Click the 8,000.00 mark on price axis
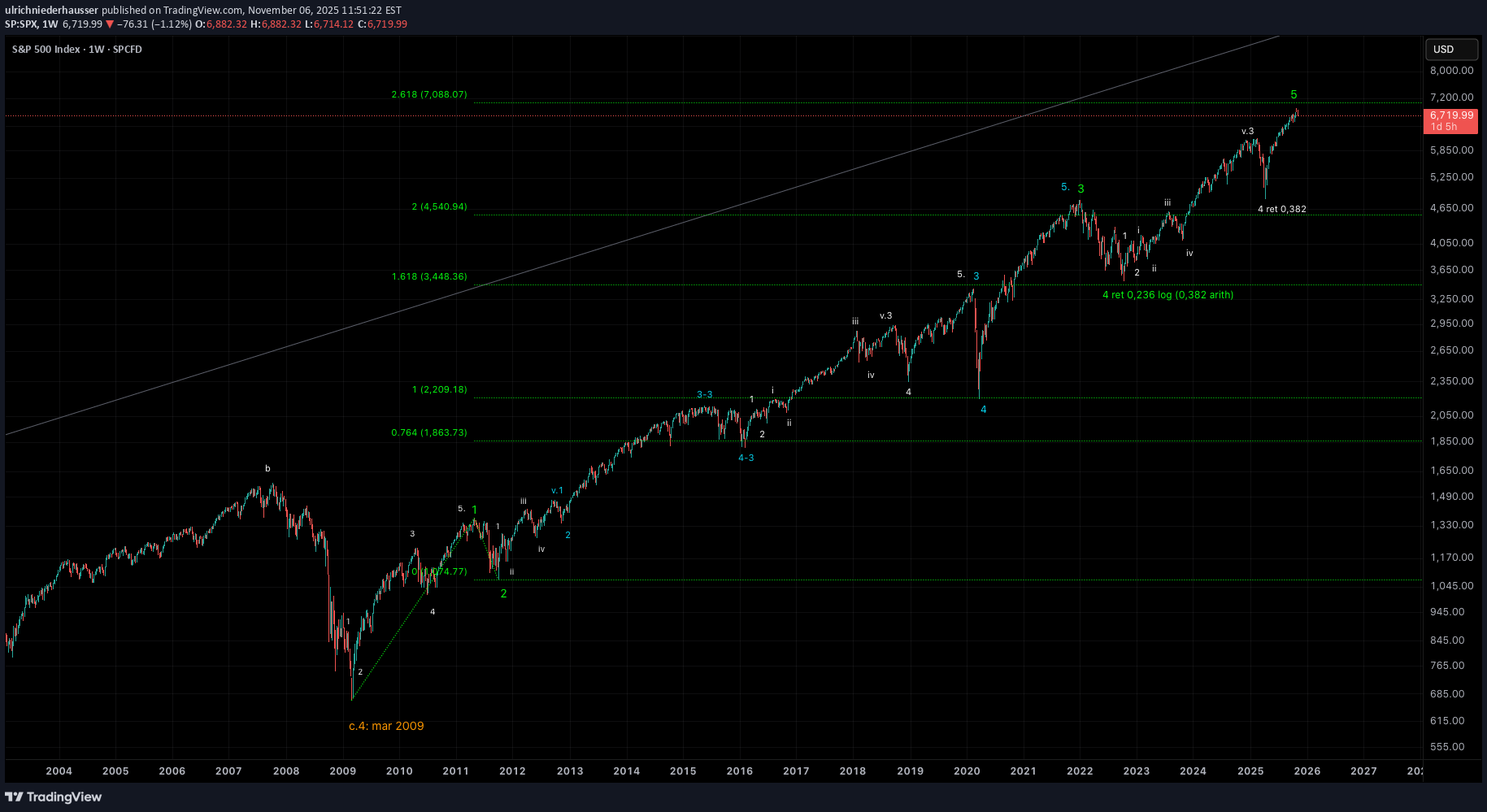 click(x=1451, y=71)
